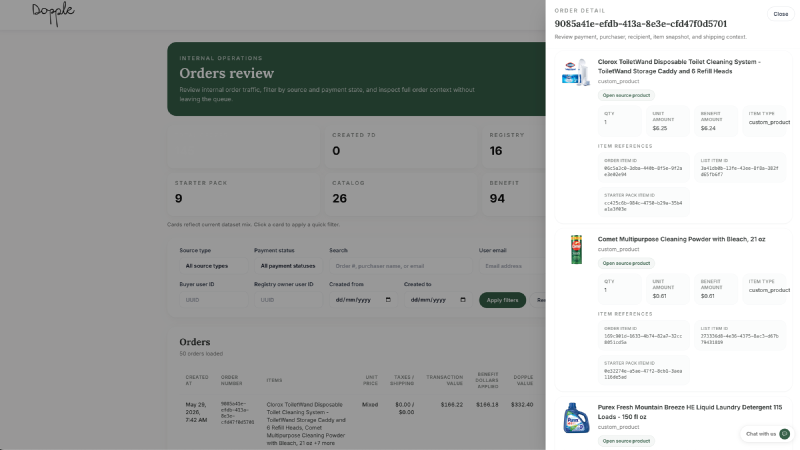The image size is (800, 450).
Task: Click the Created to date field
Action: click(438, 300)
